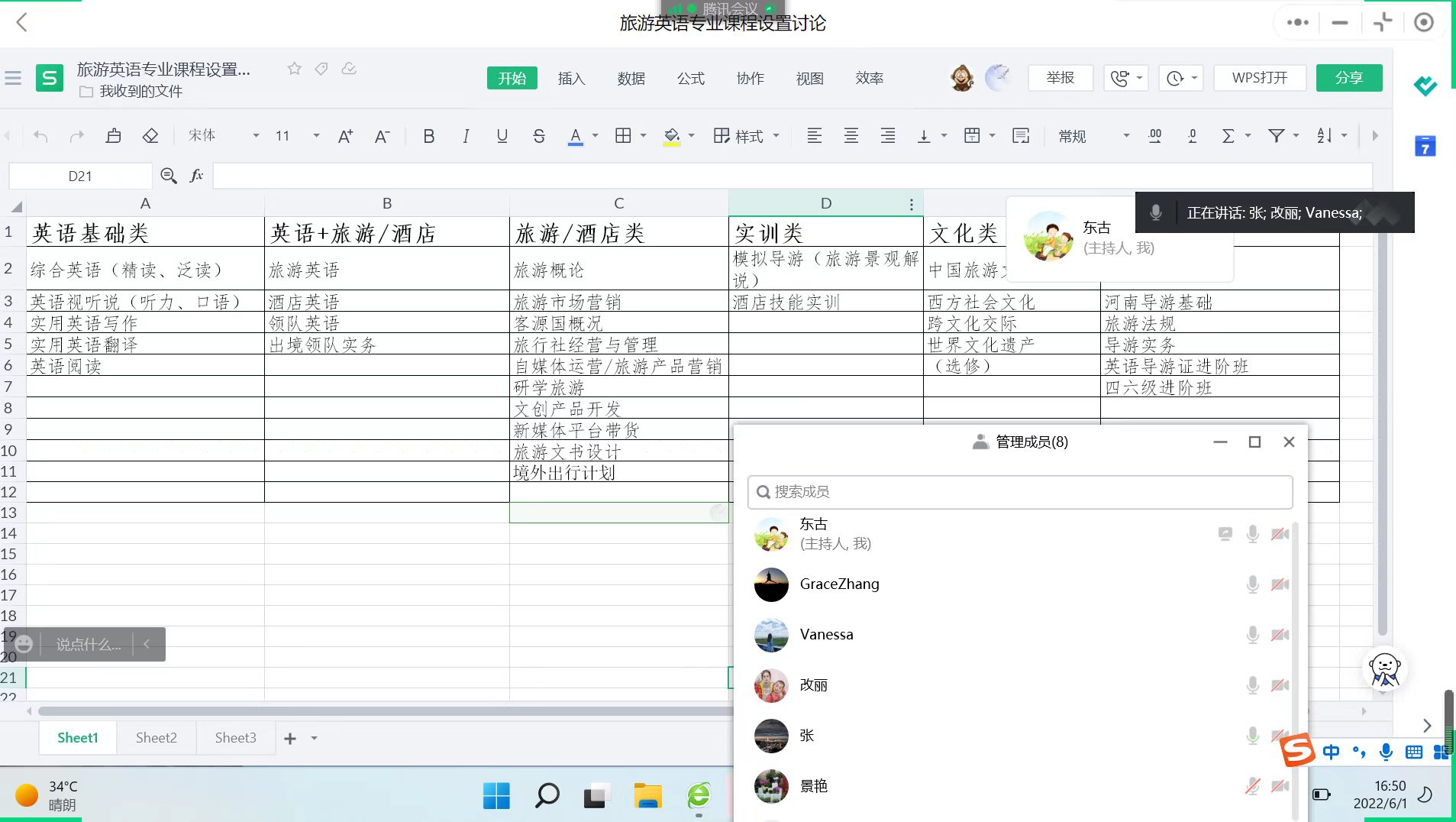Click the eraser clear-format icon
Screen dimensions: 1456x822
tap(150, 136)
